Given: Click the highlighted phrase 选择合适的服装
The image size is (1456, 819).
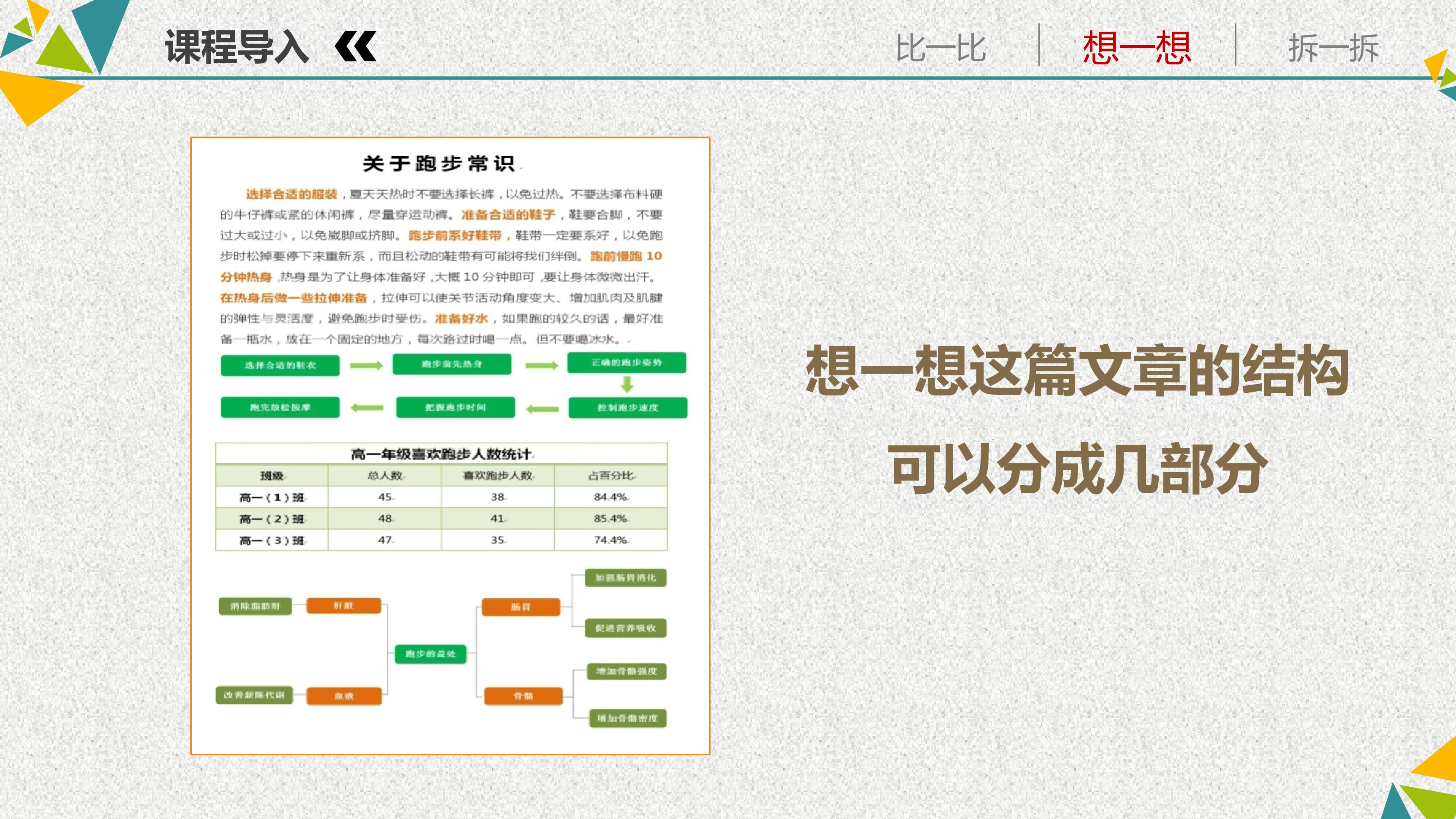Looking at the screenshot, I should tap(292, 194).
